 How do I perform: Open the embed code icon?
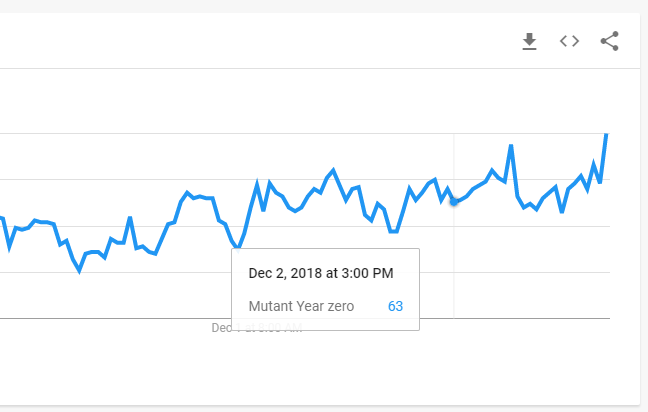(x=569, y=41)
